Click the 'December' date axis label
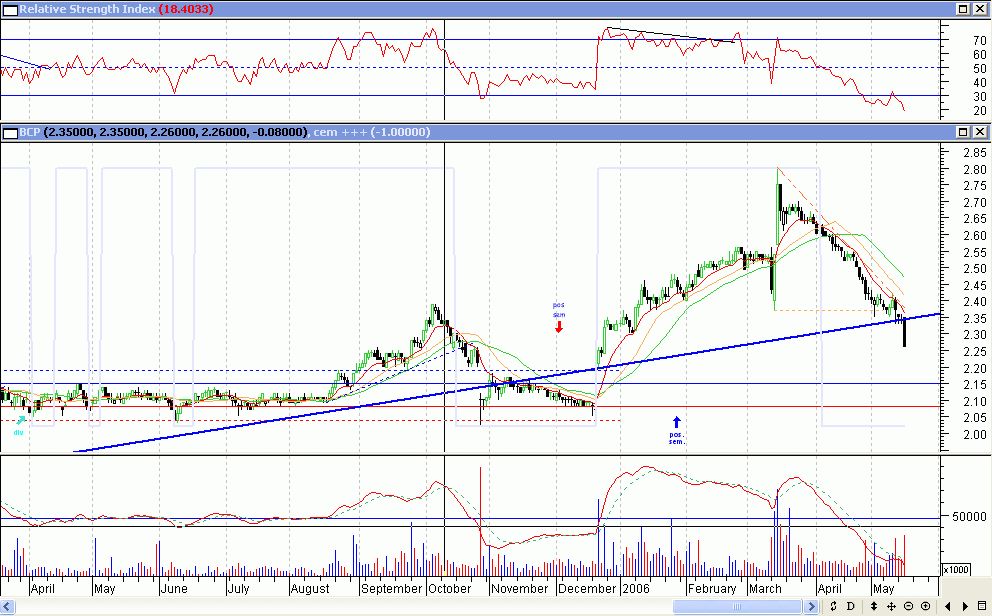Viewport: 992px width, 616px height. (587, 589)
